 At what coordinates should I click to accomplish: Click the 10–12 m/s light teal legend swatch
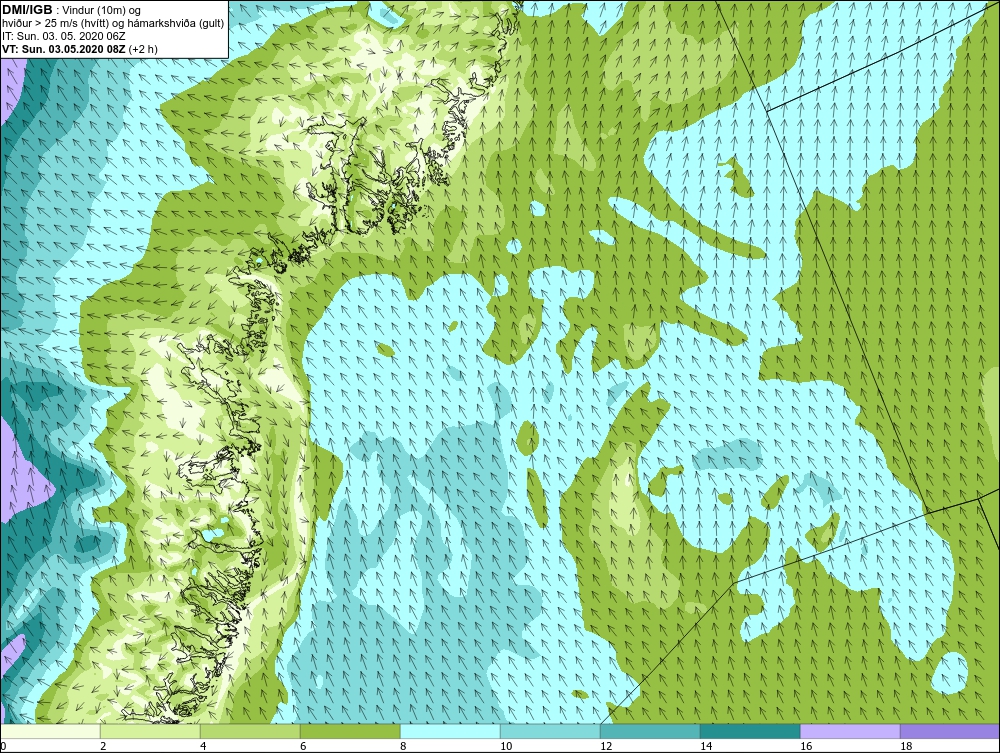[550, 731]
